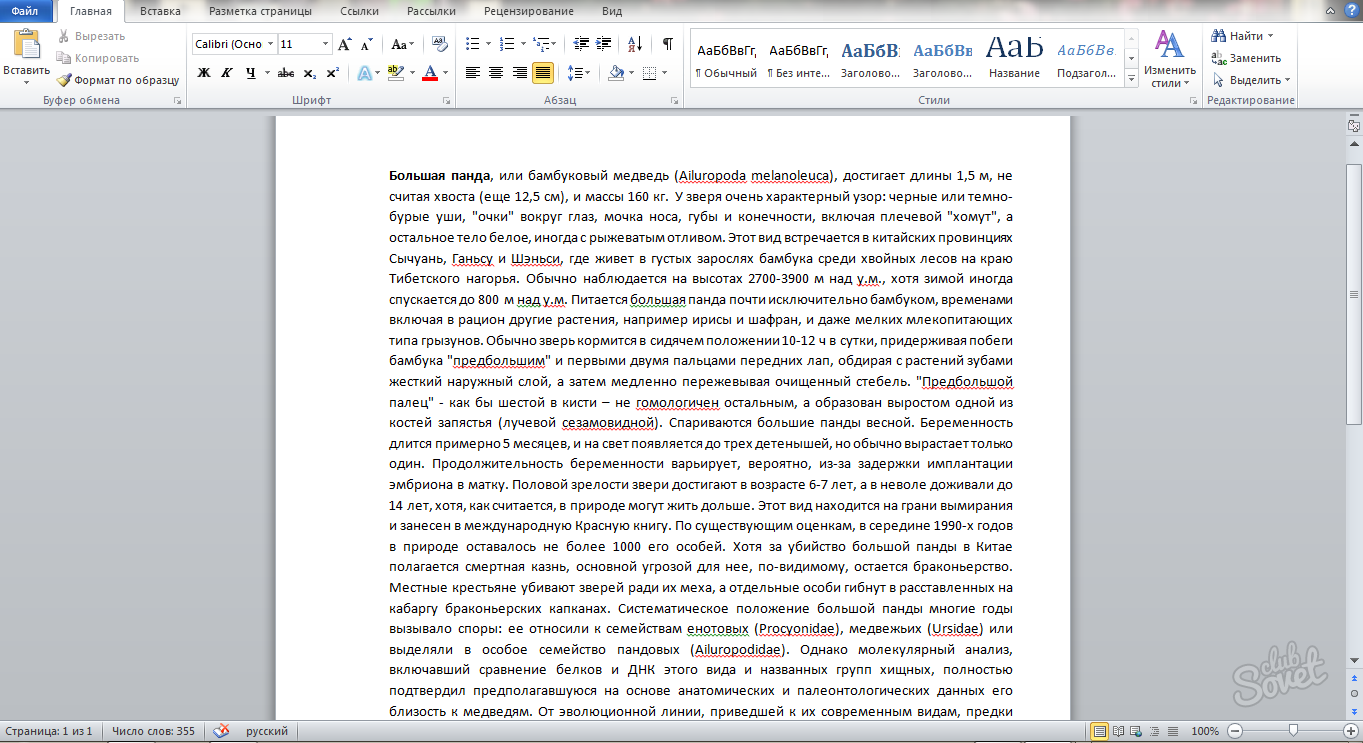The image size is (1363, 743).
Task: Align text left
Action: coord(473,72)
